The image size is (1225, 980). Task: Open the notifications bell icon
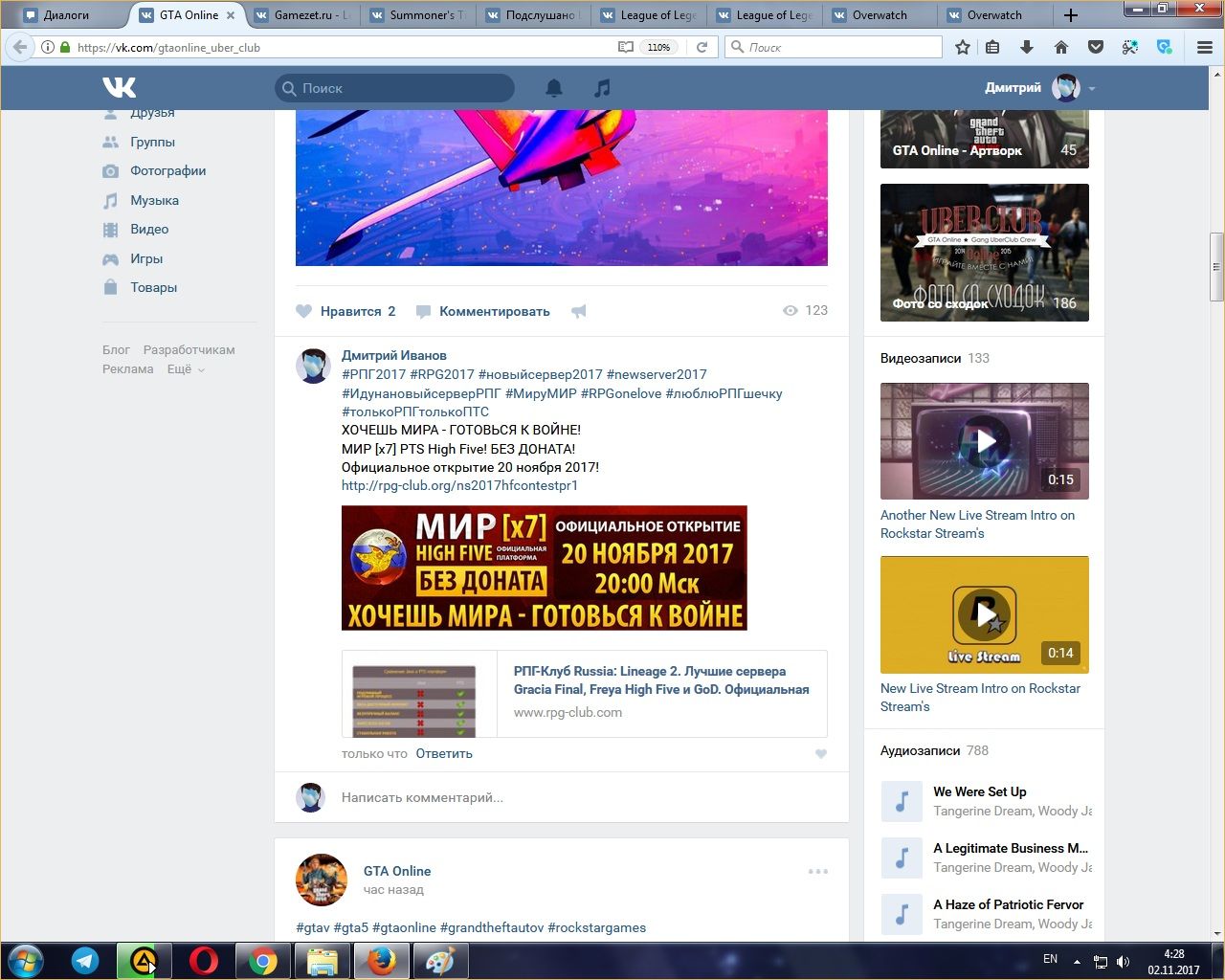pyautogui.click(x=554, y=88)
